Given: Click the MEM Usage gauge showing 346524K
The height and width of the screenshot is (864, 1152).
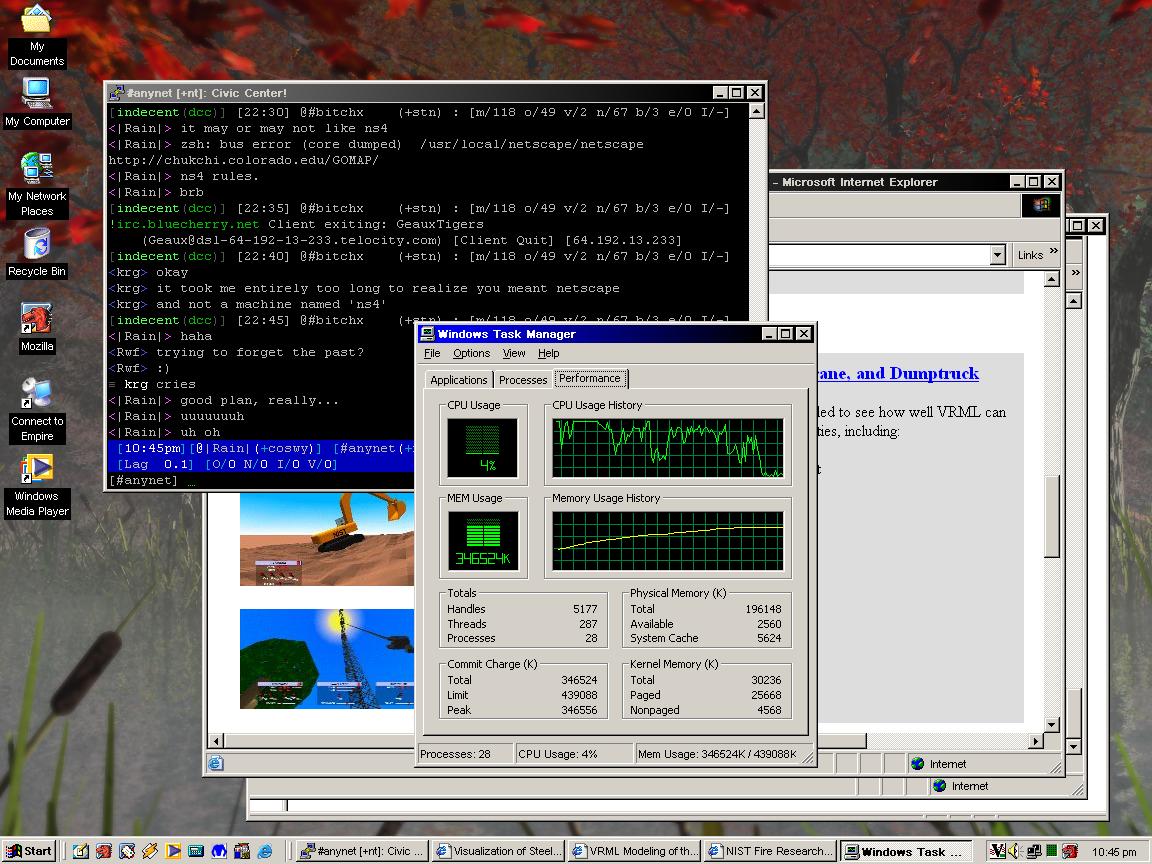Looking at the screenshot, I should [483, 541].
